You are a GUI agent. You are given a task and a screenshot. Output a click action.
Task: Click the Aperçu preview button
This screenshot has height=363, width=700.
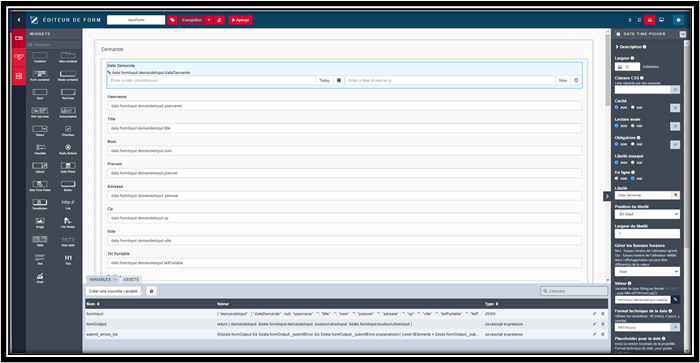(x=240, y=20)
